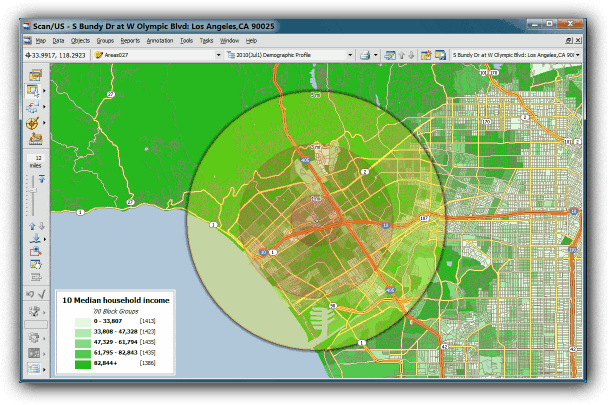Image resolution: width=609 pixels, height=405 pixels.
Task: Open the S Bundy Dr location dropdown
Action: [578, 55]
